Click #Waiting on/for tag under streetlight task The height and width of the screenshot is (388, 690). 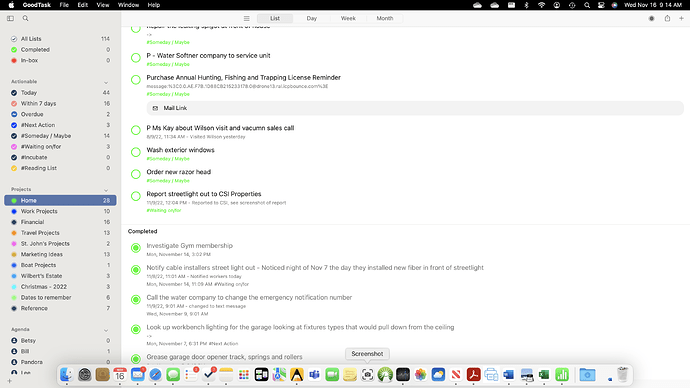pyautogui.click(x=164, y=211)
